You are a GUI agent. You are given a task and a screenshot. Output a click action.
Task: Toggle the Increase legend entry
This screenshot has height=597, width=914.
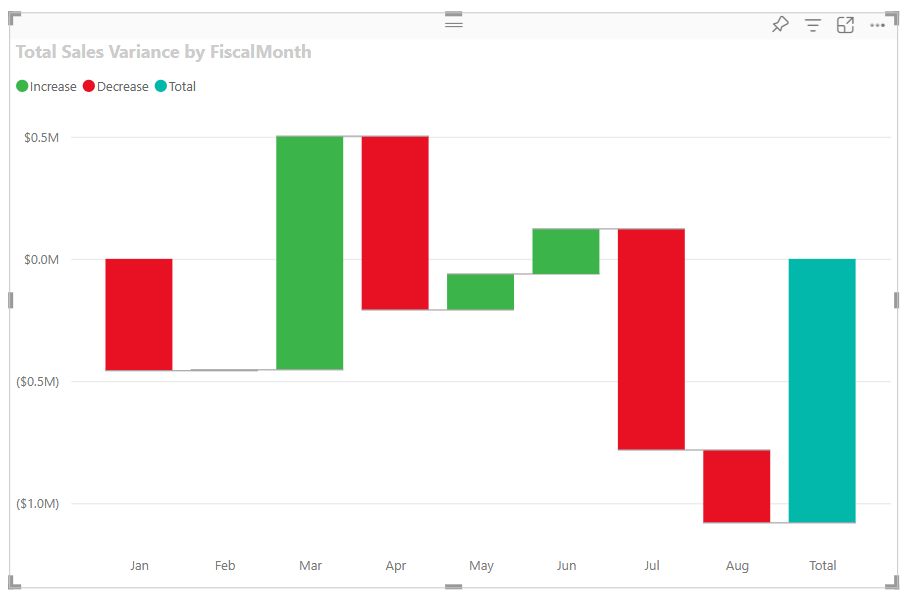click(46, 86)
